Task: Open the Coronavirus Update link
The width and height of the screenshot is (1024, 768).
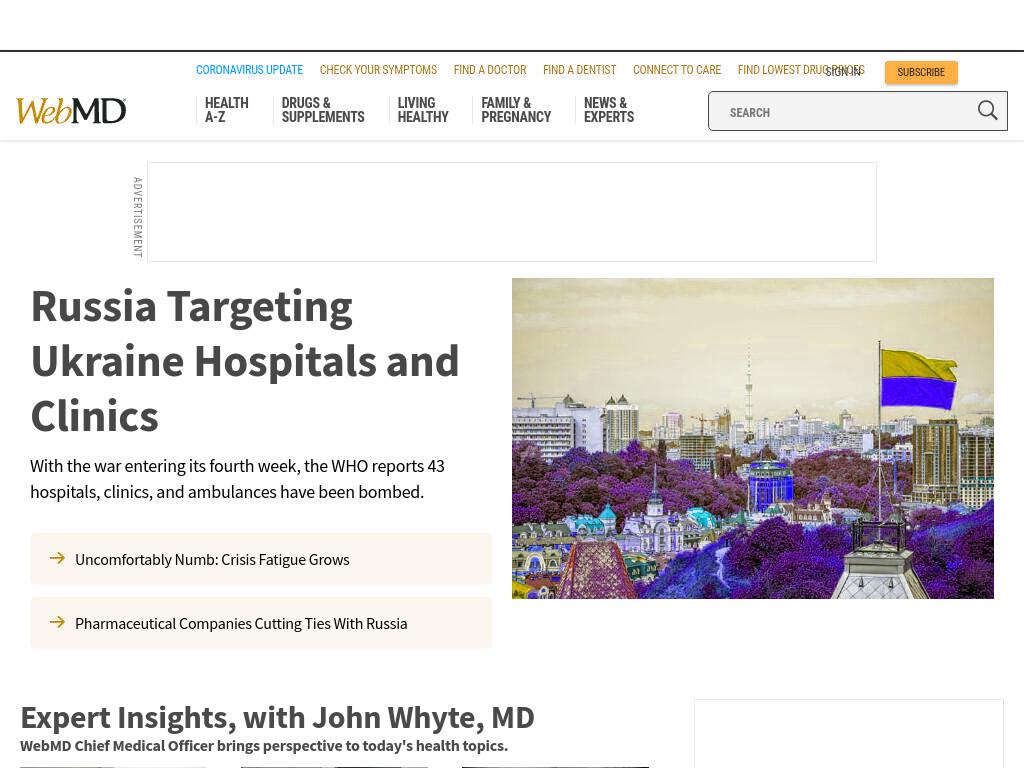Action: [249, 70]
